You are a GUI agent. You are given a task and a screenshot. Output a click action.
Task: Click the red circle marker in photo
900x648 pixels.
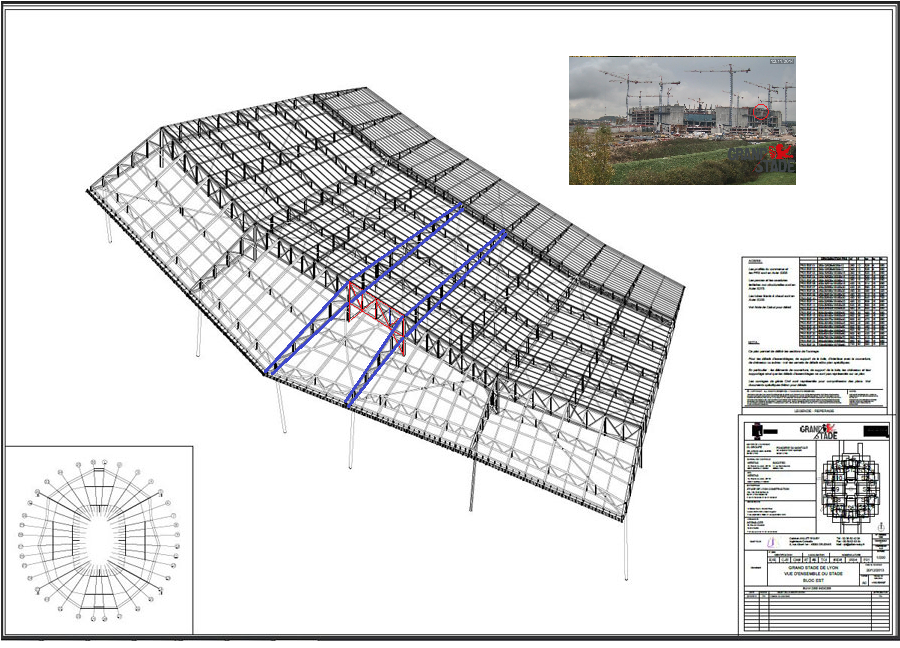[762, 111]
